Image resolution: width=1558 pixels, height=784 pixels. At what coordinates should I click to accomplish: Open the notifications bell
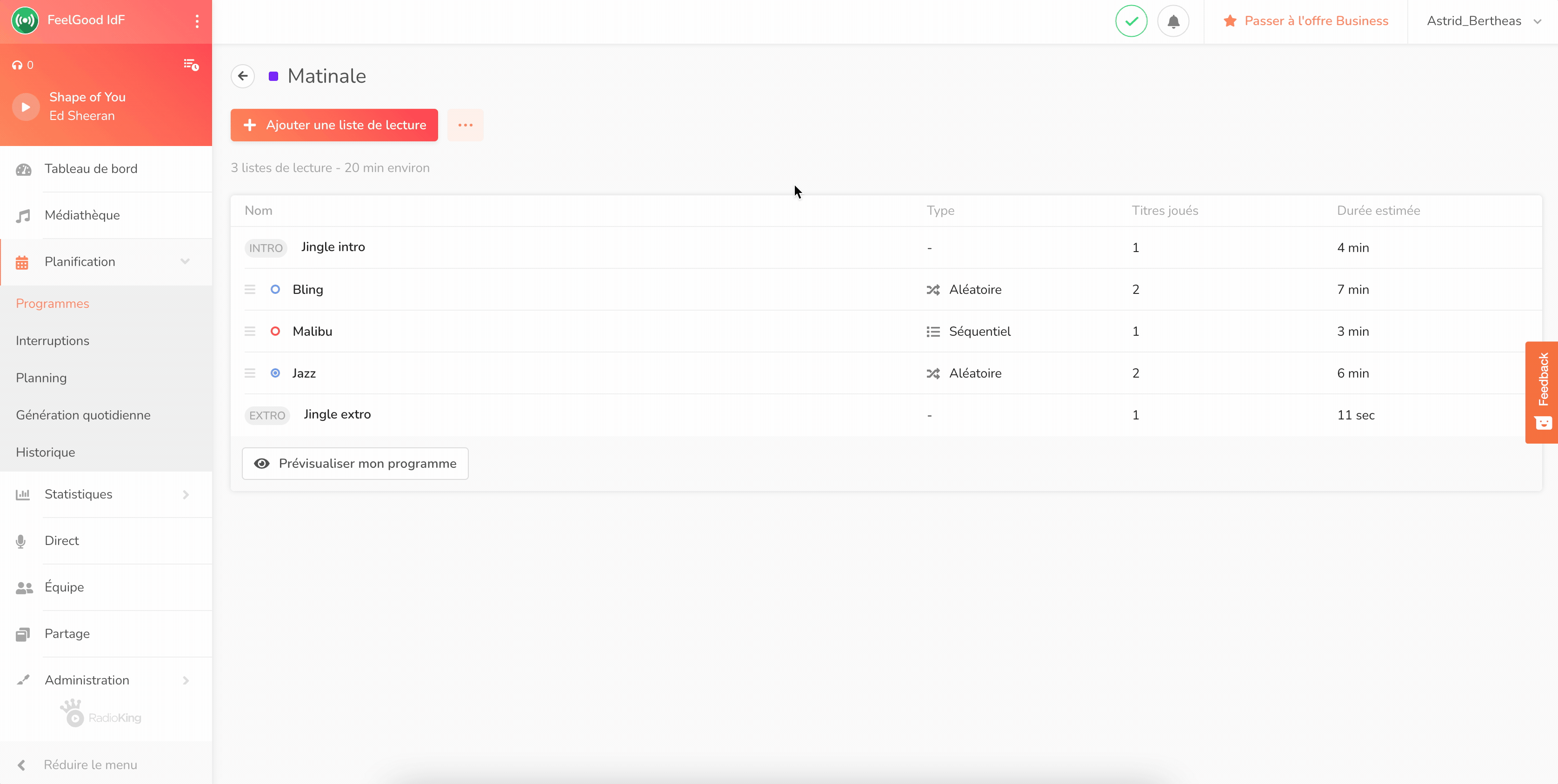click(x=1173, y=21)
